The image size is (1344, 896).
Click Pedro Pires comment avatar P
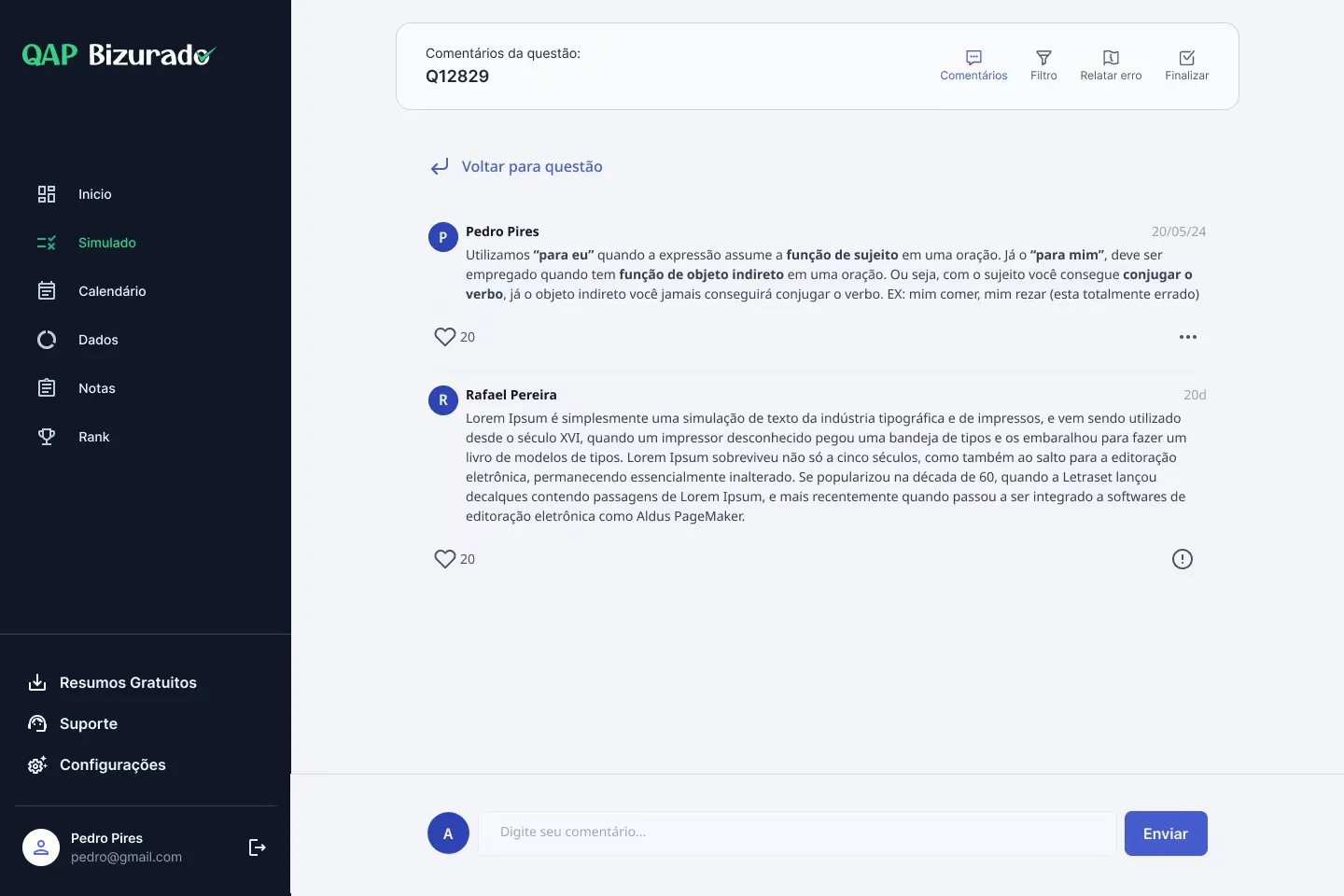click(443, 237)
